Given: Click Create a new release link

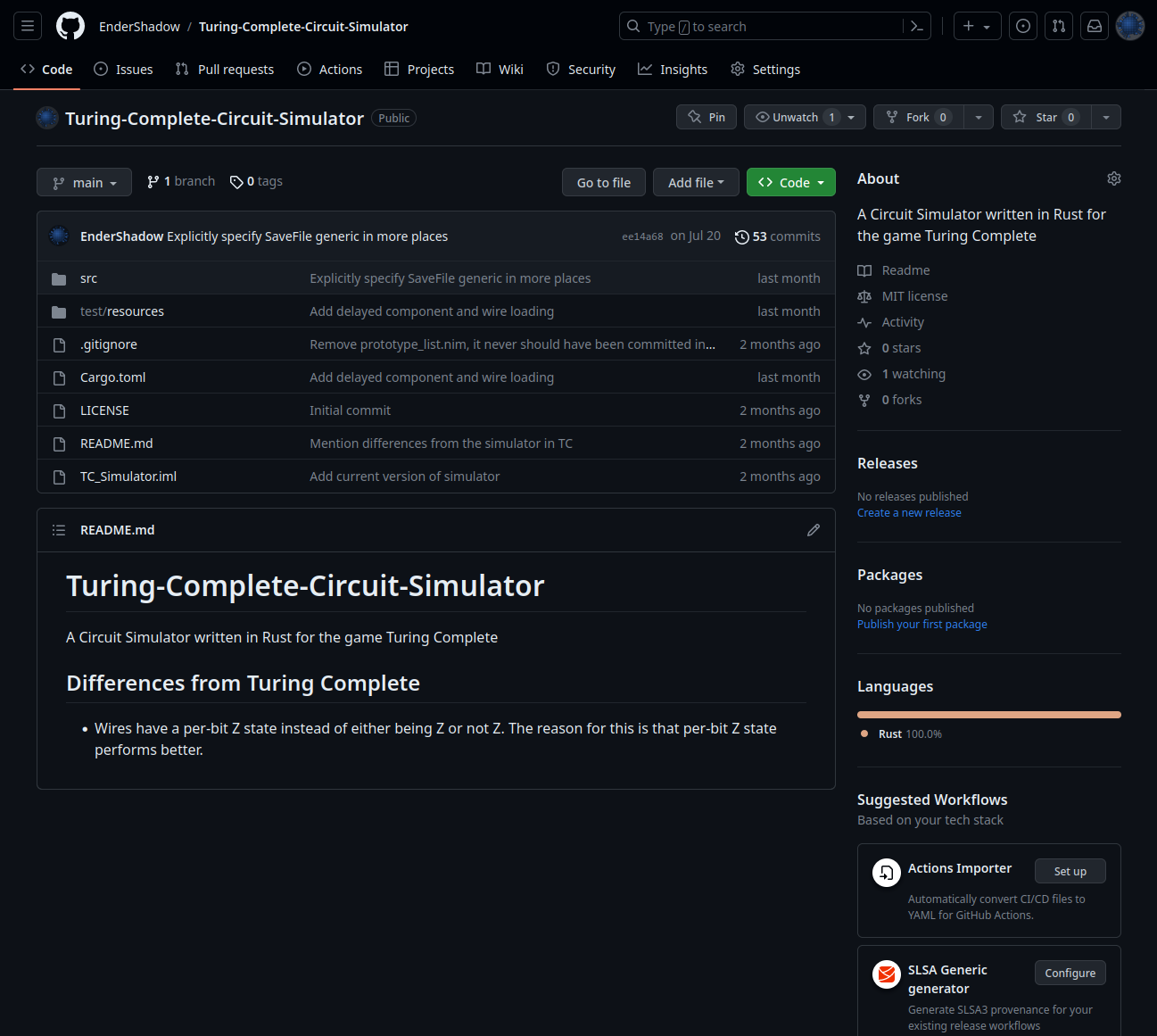Looking at the screenshot, I should click(x=909, y=513).
